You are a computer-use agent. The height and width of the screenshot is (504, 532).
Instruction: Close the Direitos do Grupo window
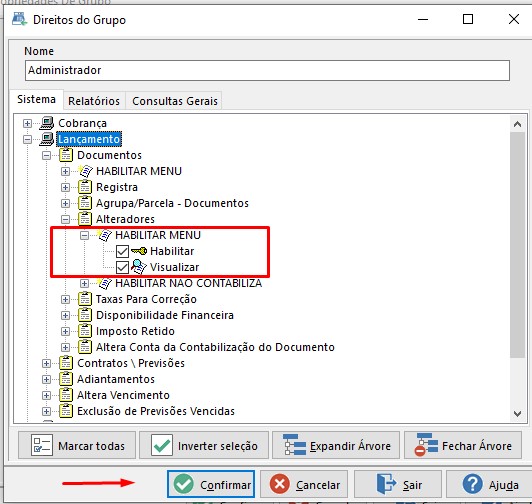(514, 19)
